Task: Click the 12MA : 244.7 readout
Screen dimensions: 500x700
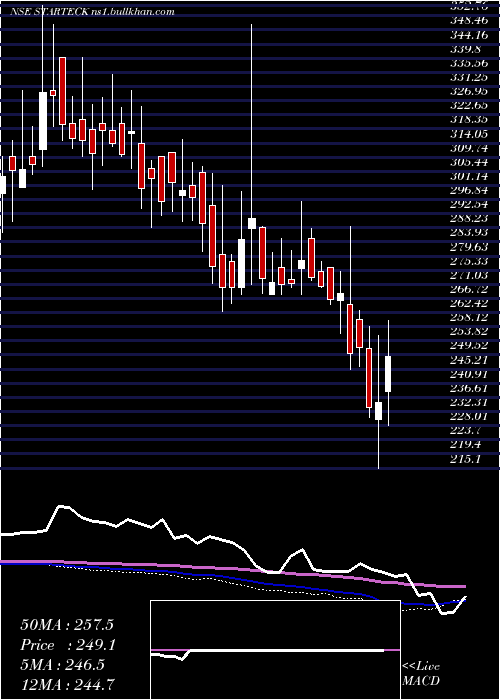Action: click(x=67, y=684)
